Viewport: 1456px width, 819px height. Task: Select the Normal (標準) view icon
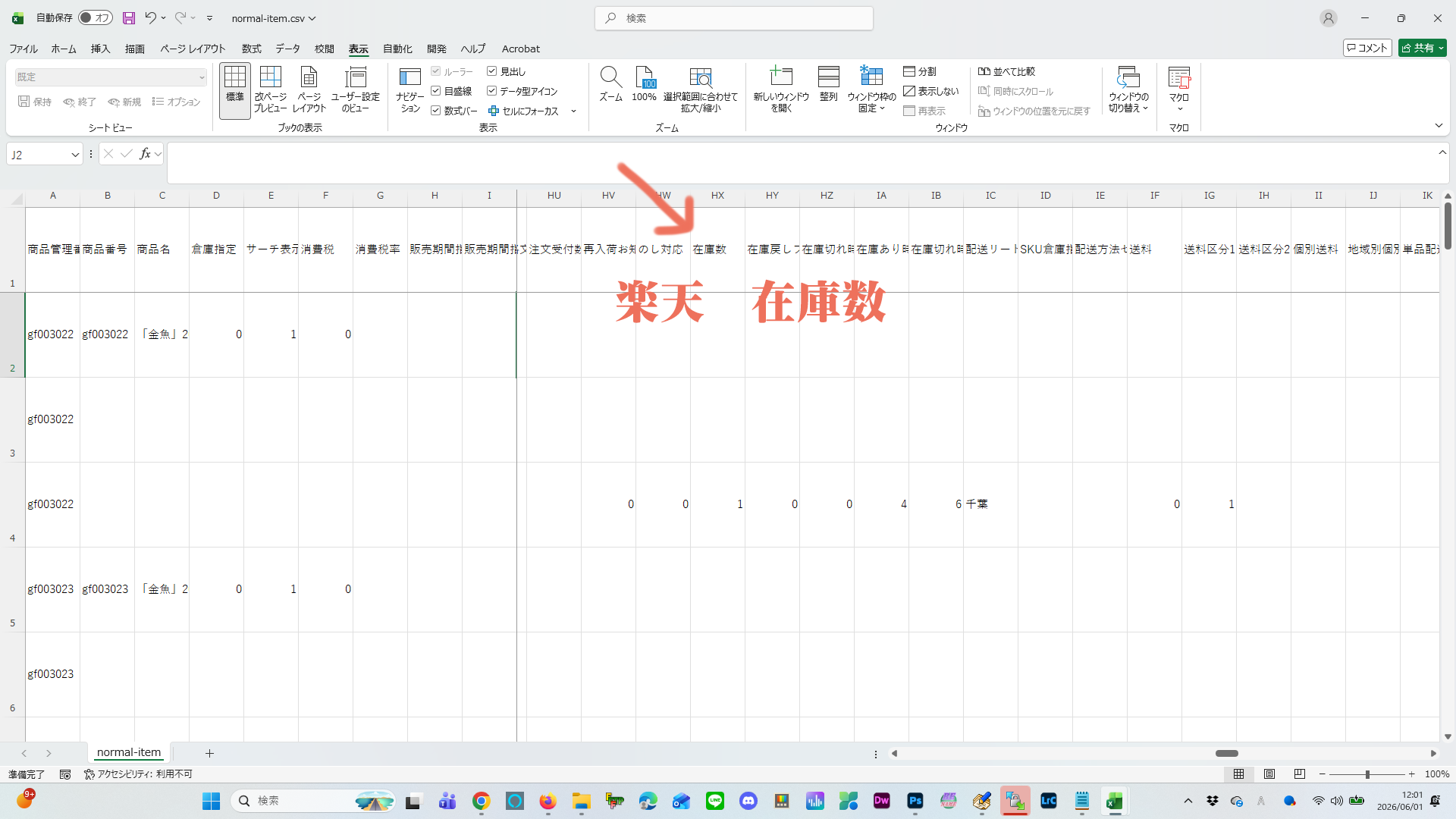[x=235, y=91]
